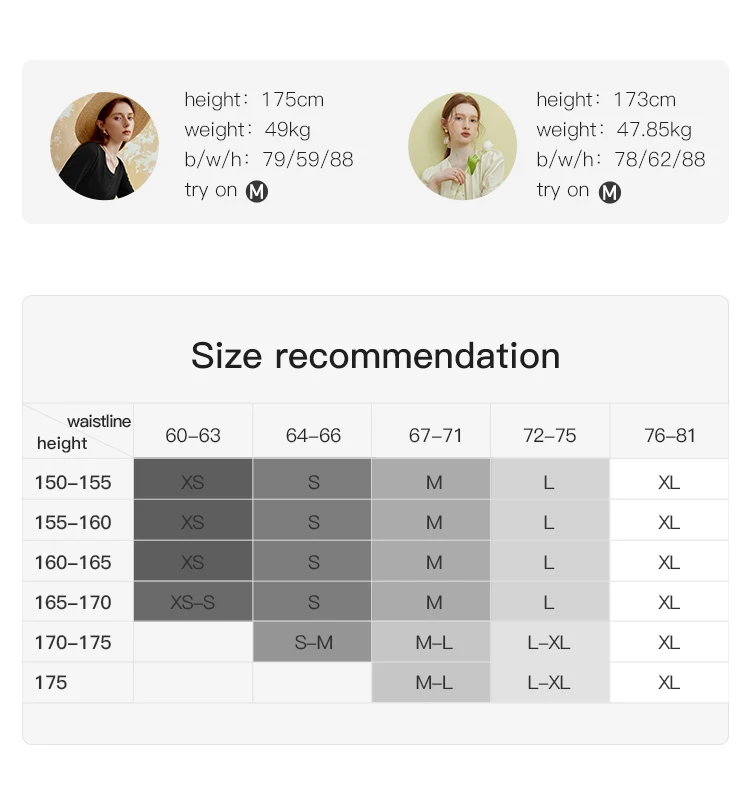Click the XS–S cell in 165–170 row

pyautogui.click(x=193, y=602)
